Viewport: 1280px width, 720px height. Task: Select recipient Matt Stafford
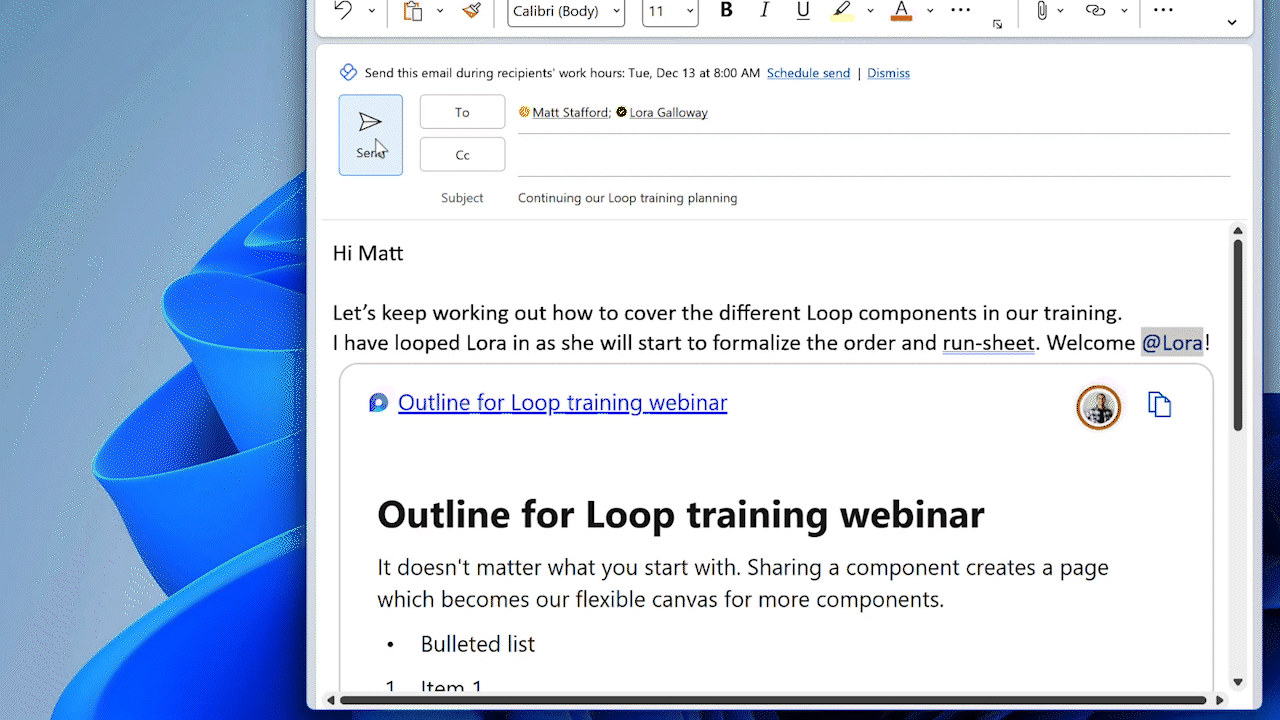pyautogui.click(x=571, y=113)
